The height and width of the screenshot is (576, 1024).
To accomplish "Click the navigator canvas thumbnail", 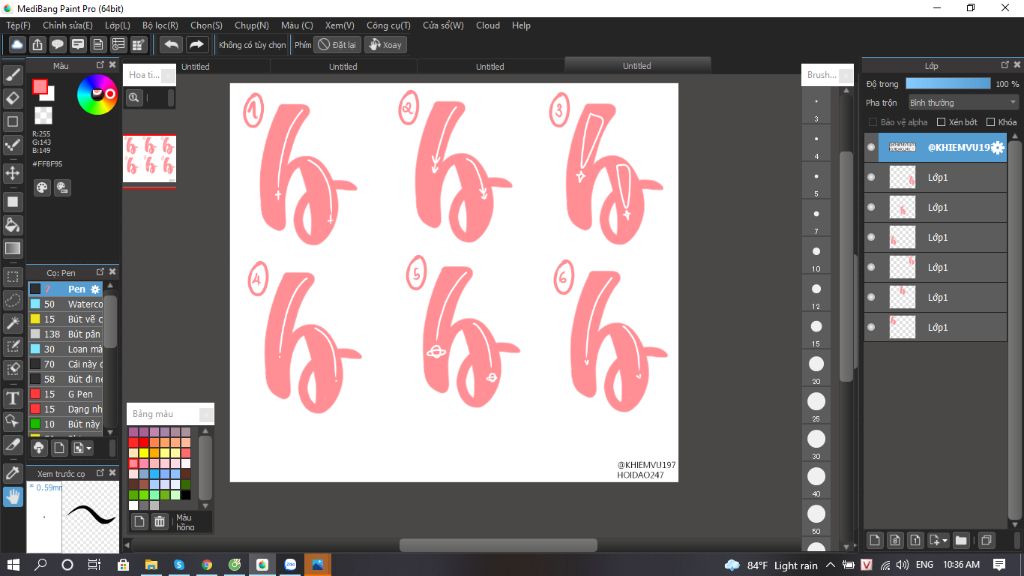I will [x=150, y=158].
